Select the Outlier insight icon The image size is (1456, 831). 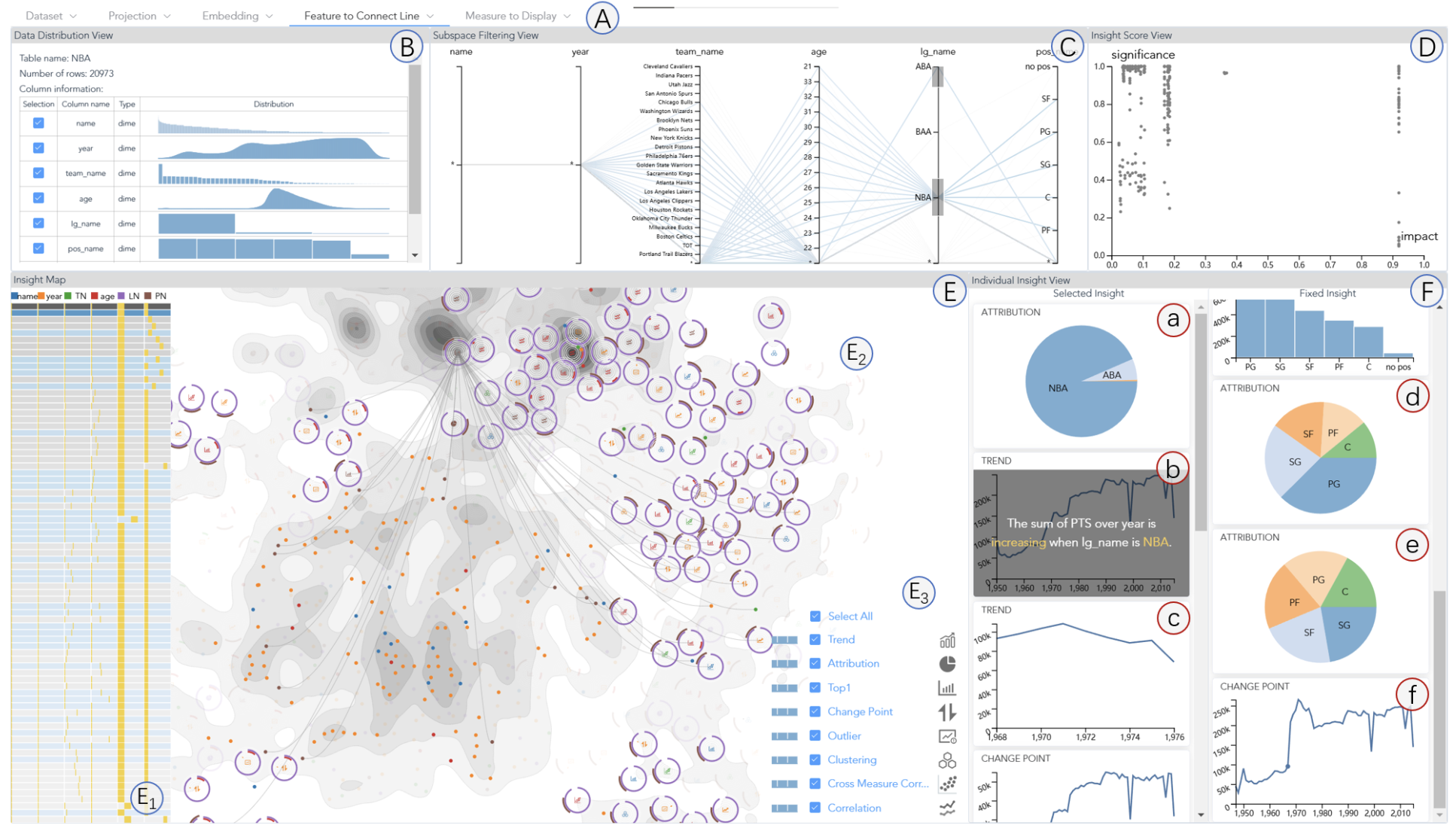point(947,735)
